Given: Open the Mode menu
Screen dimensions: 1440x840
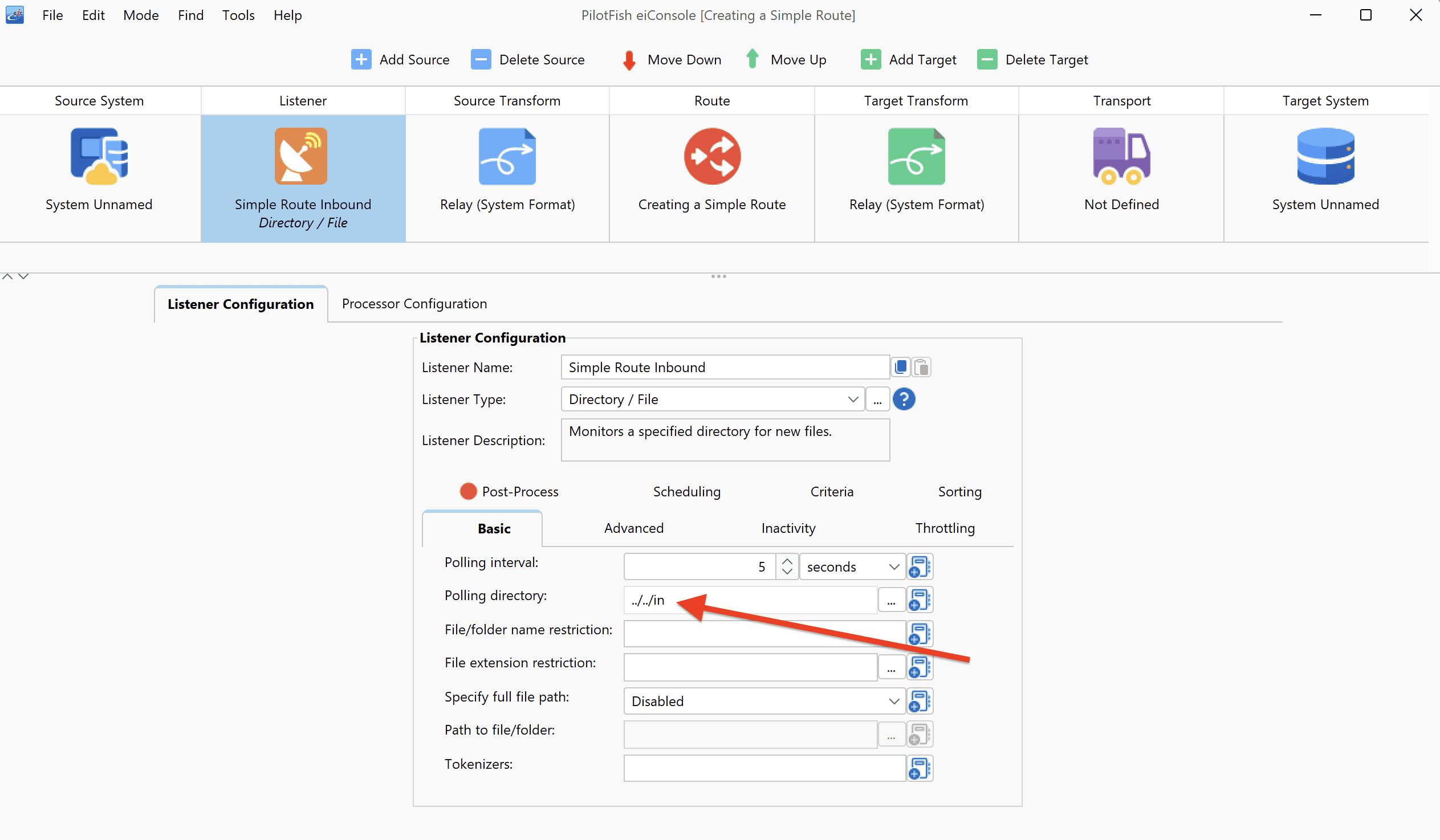Looking at the screenshot, I should click(141, 15).
